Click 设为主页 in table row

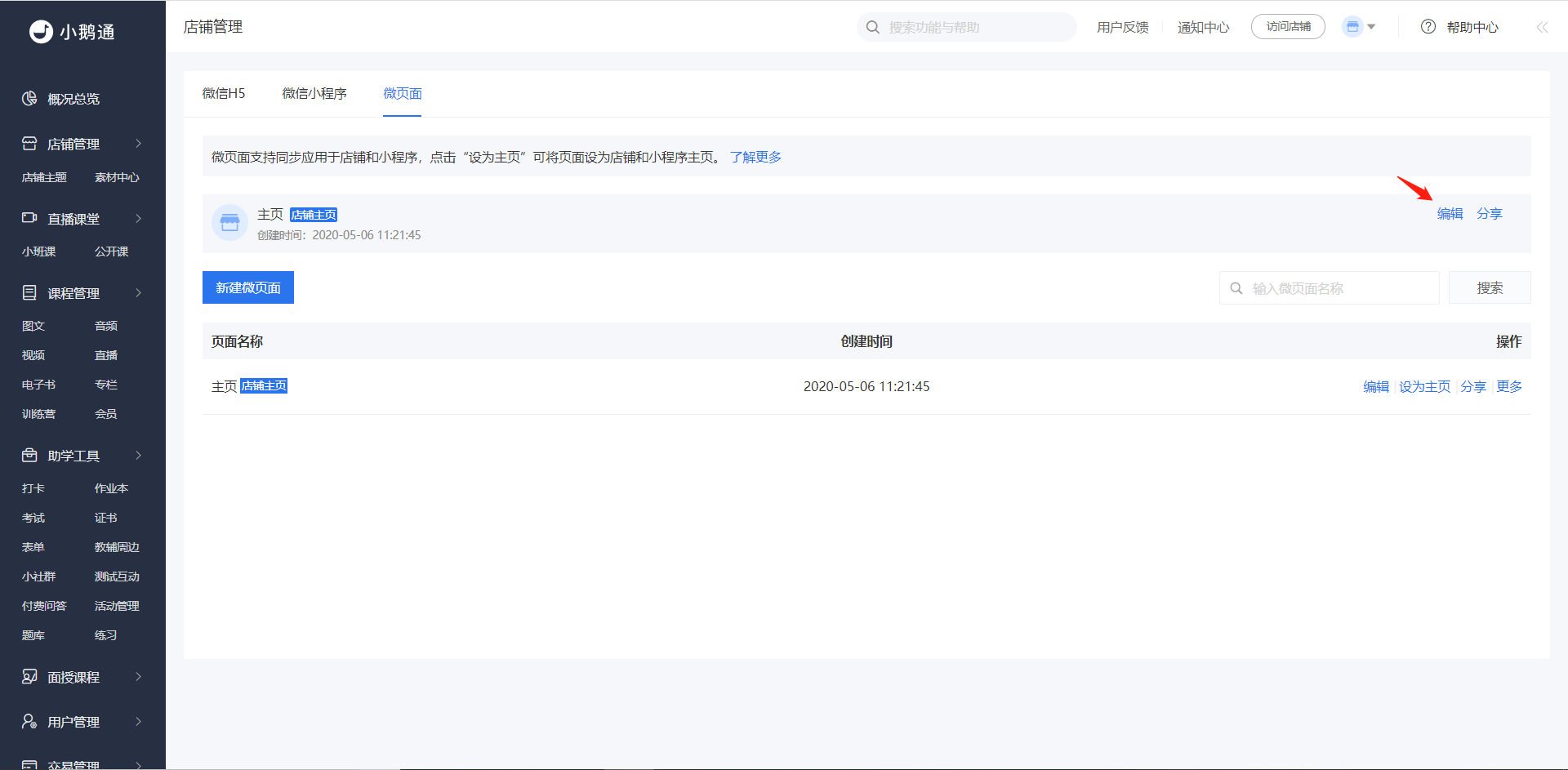[x=1425, y=386]
